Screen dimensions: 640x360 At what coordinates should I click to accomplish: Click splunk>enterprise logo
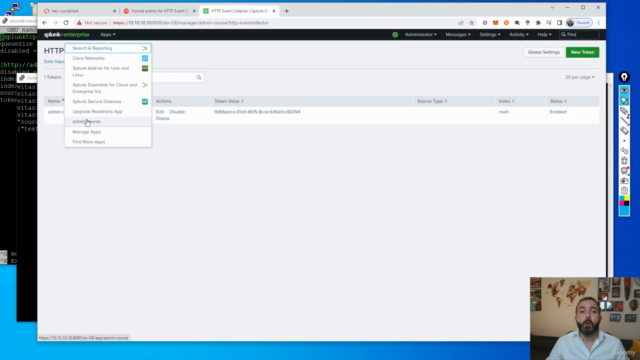(67, 35)
